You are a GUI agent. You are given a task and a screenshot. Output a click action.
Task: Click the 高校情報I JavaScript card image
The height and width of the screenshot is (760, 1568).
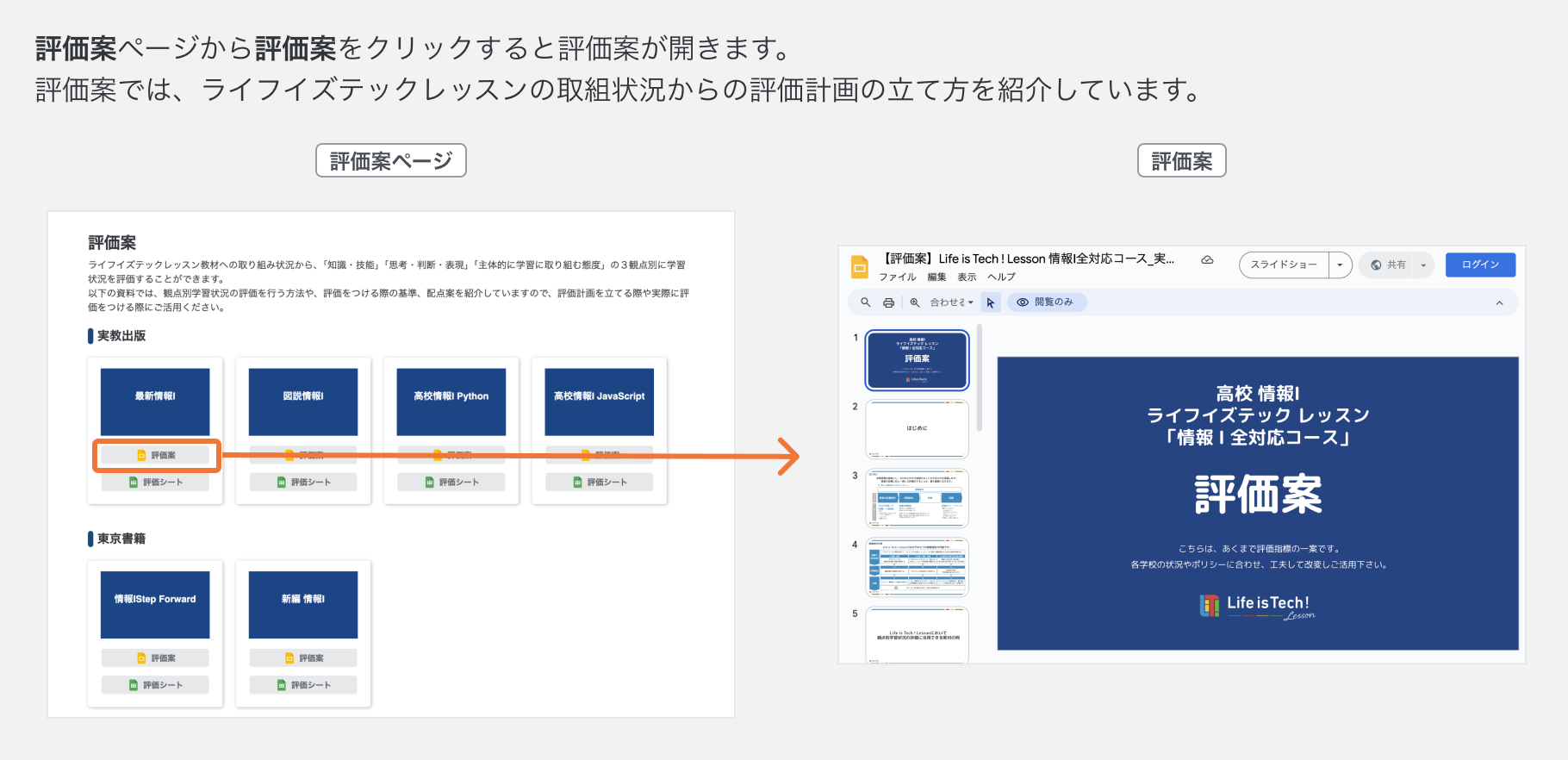[x=600, y=402]
